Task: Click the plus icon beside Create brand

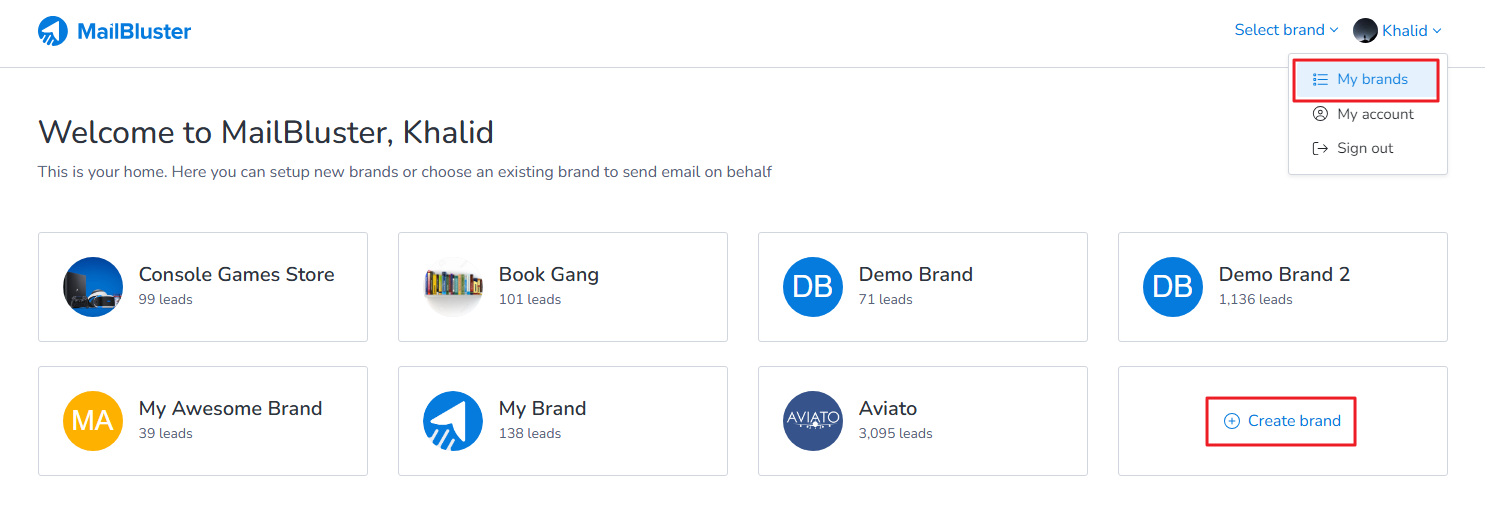Action: pyautogui.click(x=1232, y=421)
